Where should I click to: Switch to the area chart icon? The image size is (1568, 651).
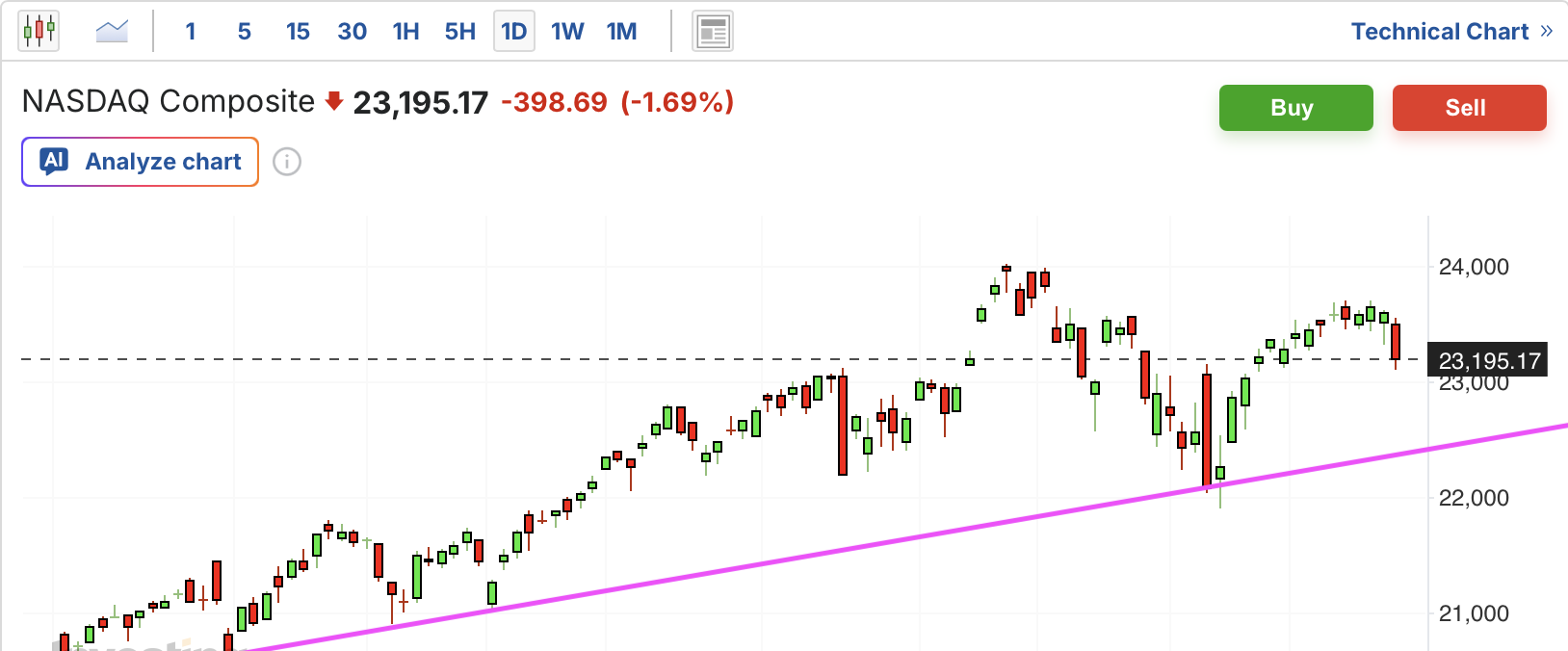112,31
